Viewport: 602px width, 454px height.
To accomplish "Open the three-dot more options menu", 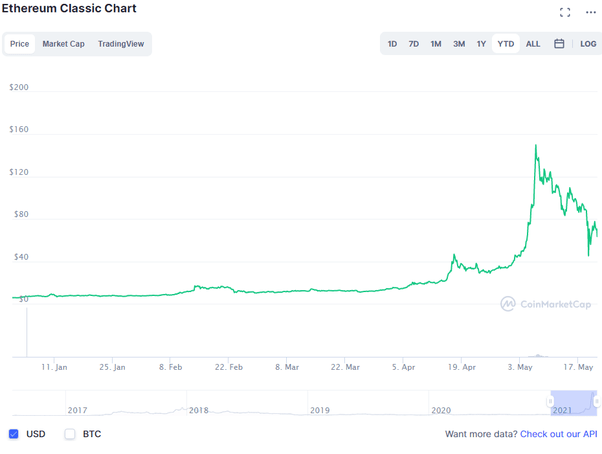I will click(x=591, y=12).
